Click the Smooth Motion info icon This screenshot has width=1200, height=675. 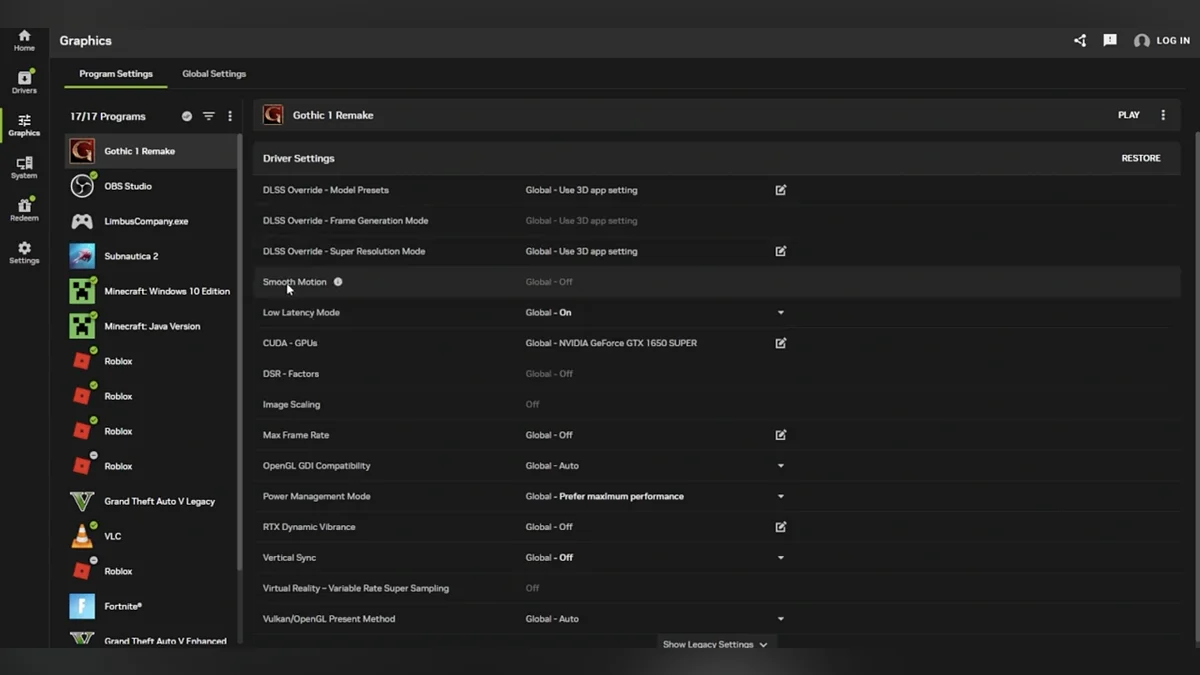(x=338, y=282)
